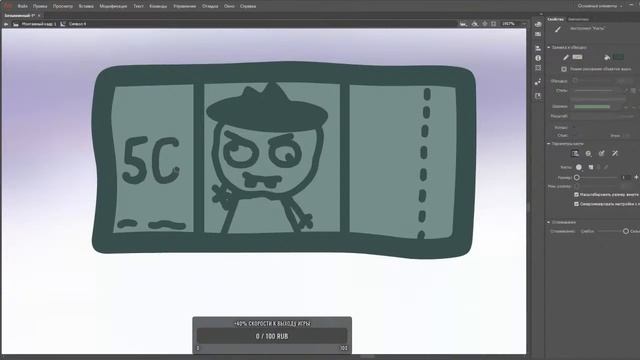Click the Сглаживание smoothing slider
Image resolution: width=640 pixels, height=360 pixels.
pos(612,231)
